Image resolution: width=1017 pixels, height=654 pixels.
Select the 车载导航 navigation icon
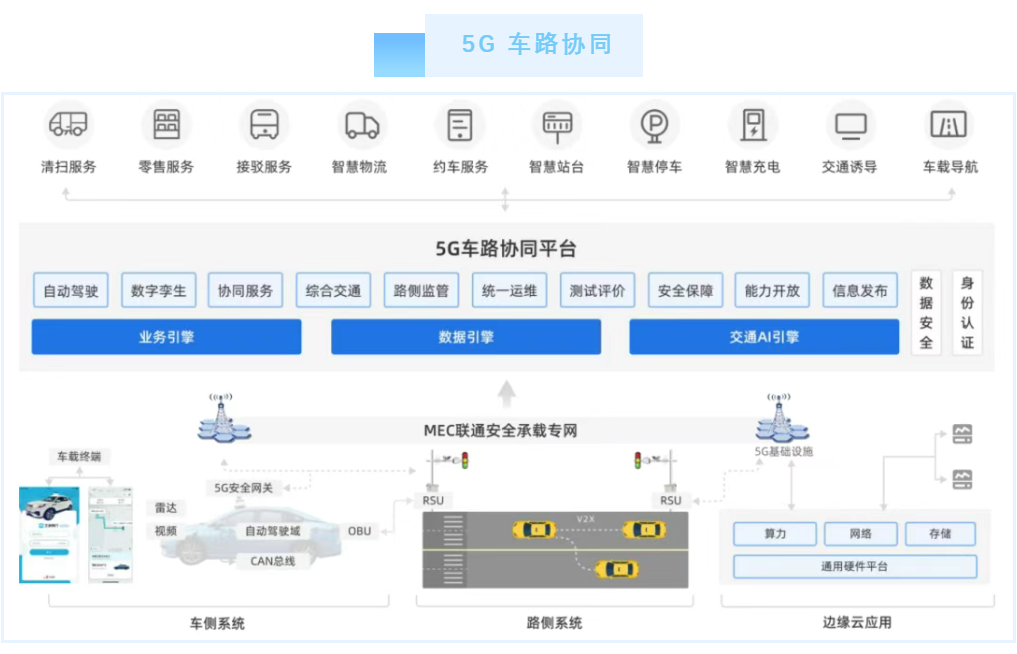948,124
